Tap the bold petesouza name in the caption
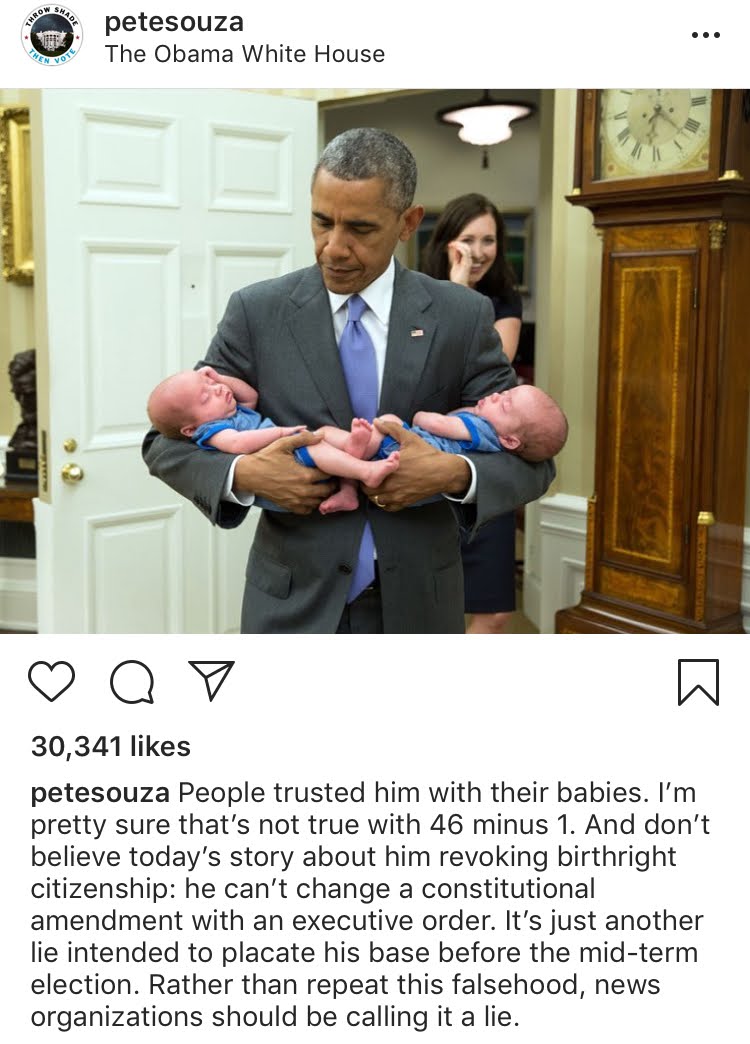 [x=100, y=794]
